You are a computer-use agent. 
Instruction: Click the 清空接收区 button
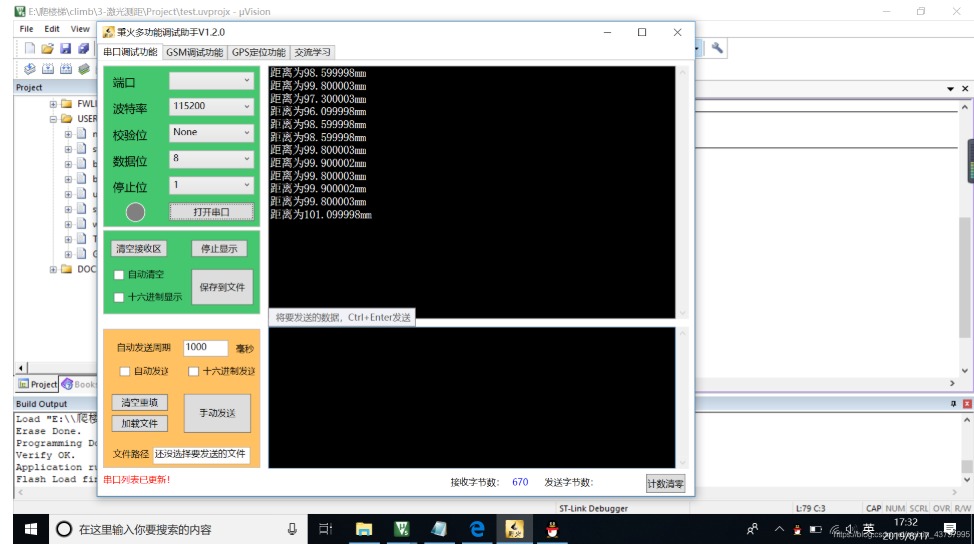(x=138, y=248)
